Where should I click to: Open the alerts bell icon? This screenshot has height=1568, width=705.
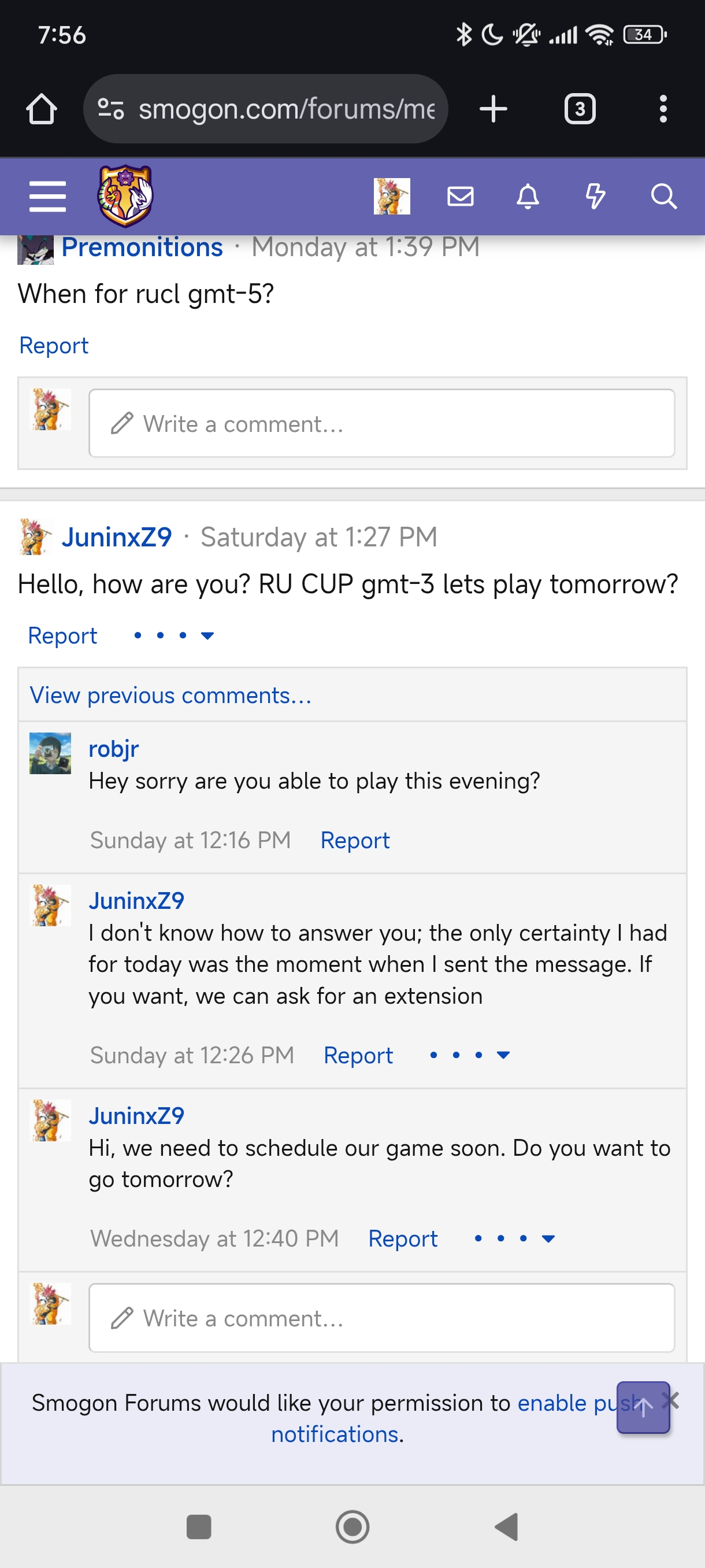(528, 197)
